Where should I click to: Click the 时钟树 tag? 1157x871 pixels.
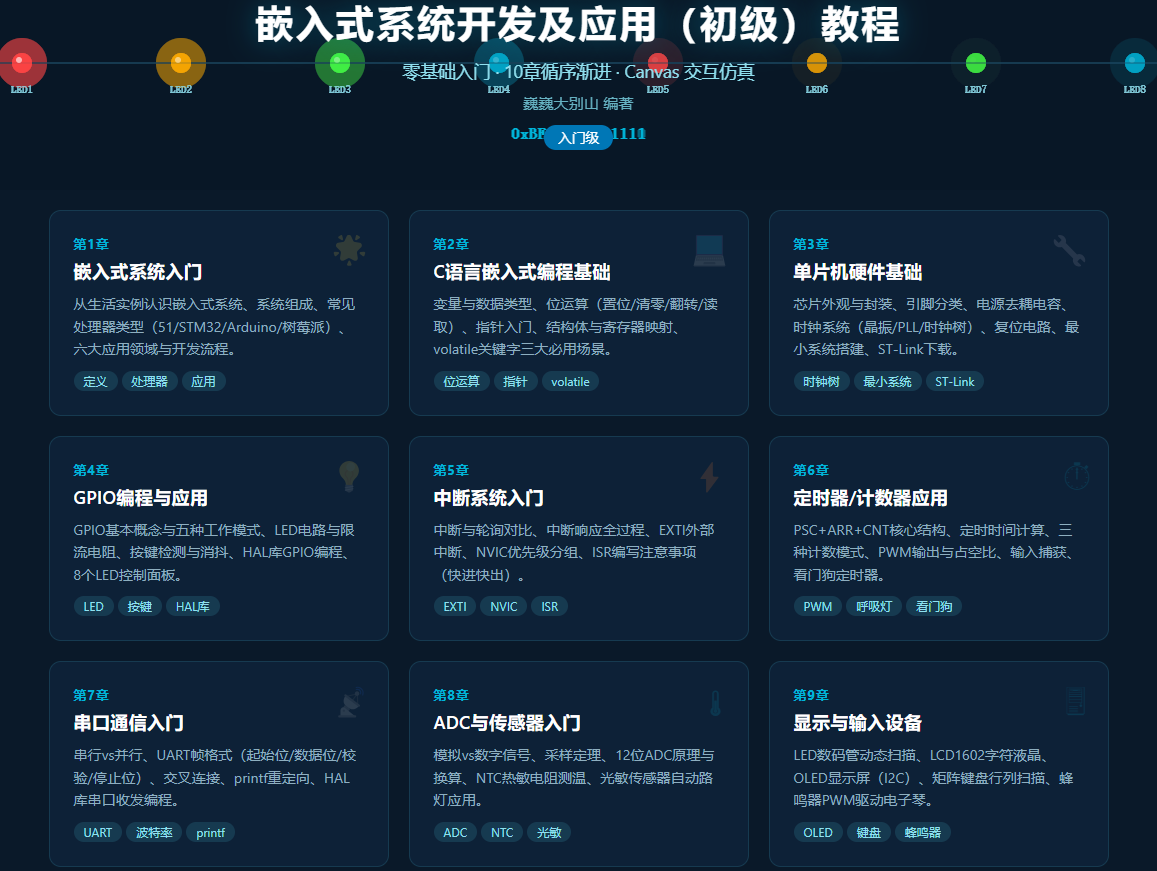pyautogui.click(x=821, y=382)
